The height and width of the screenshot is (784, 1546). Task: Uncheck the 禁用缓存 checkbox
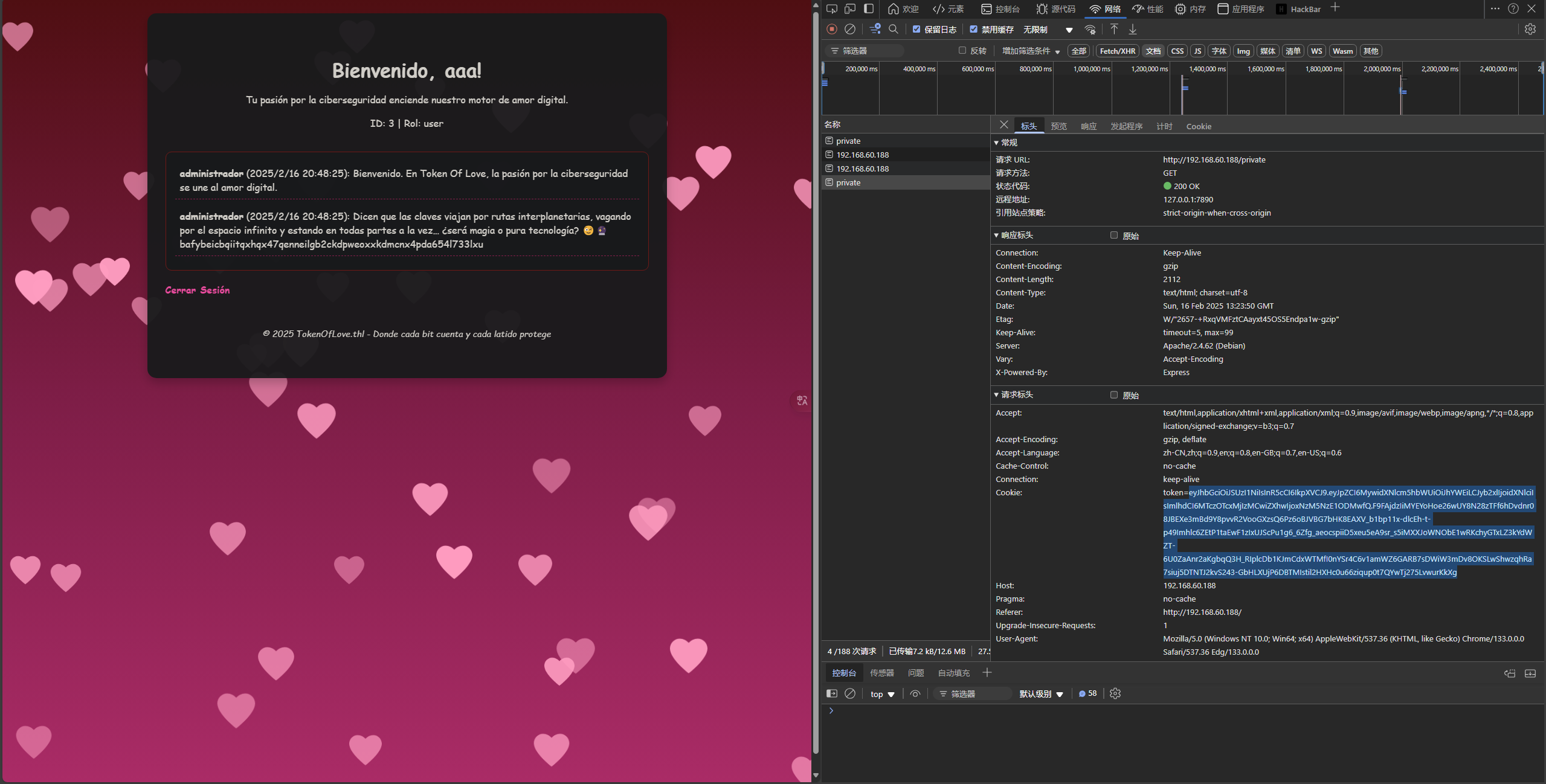tap(973, 29)
